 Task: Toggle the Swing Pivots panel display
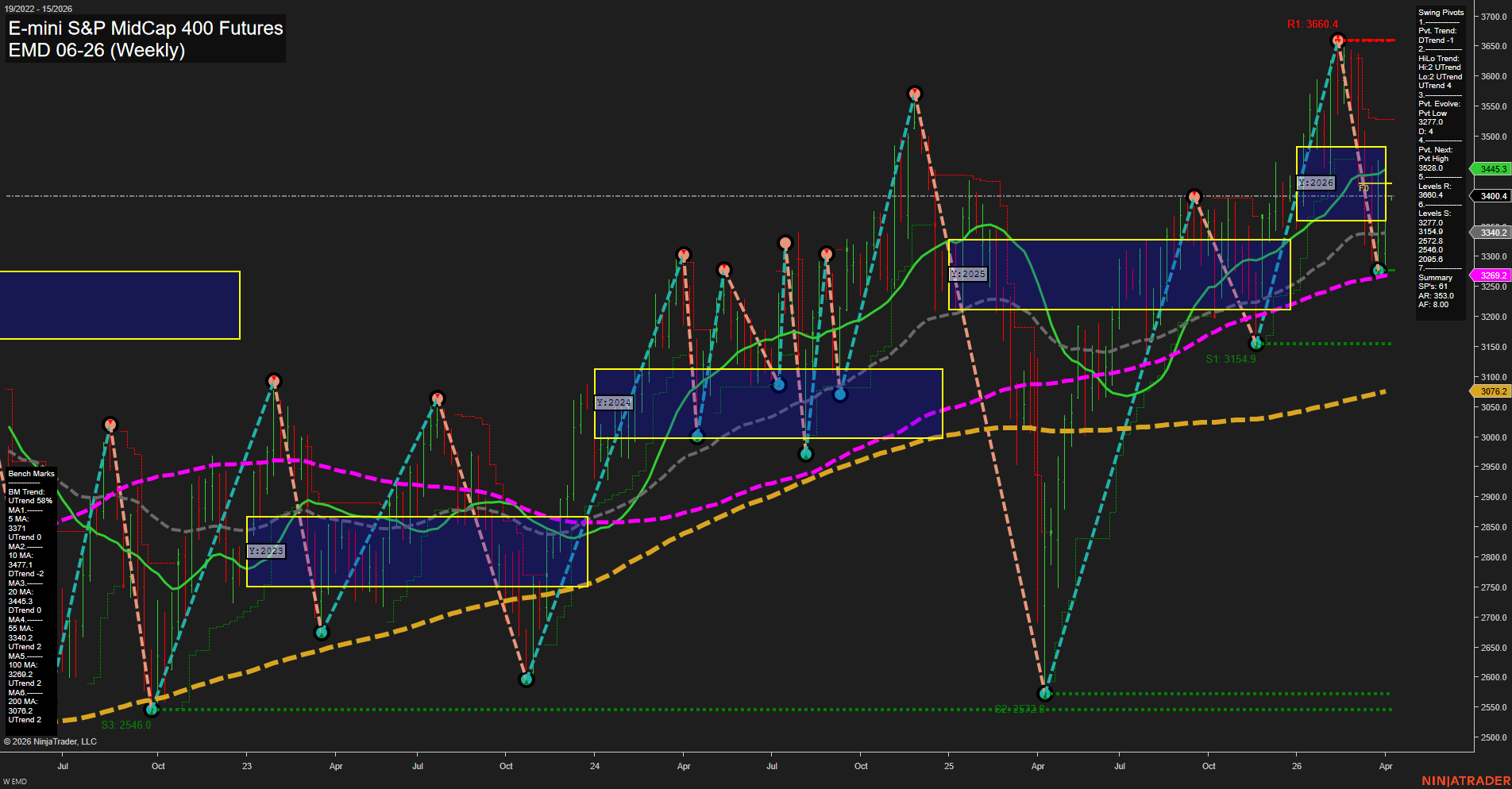(1441, 12)
